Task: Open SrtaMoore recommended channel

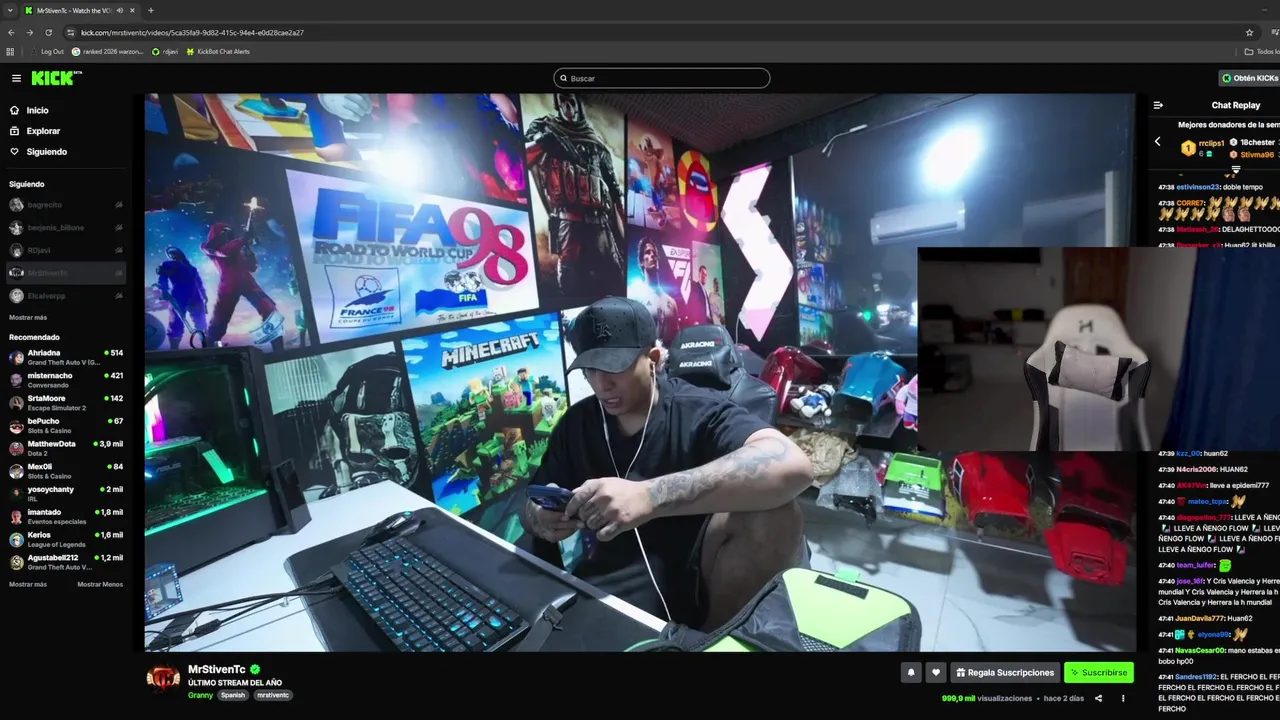Action: pyautogui.click(x=65, y=402)
